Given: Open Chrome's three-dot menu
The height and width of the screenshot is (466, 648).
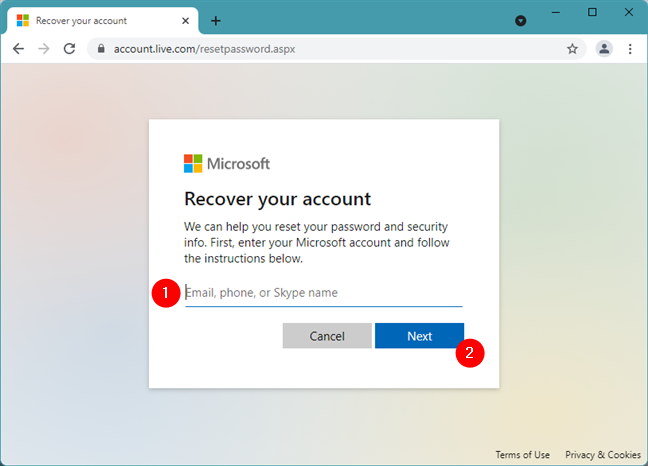Looking at the screenshot, I should [630, 49].
